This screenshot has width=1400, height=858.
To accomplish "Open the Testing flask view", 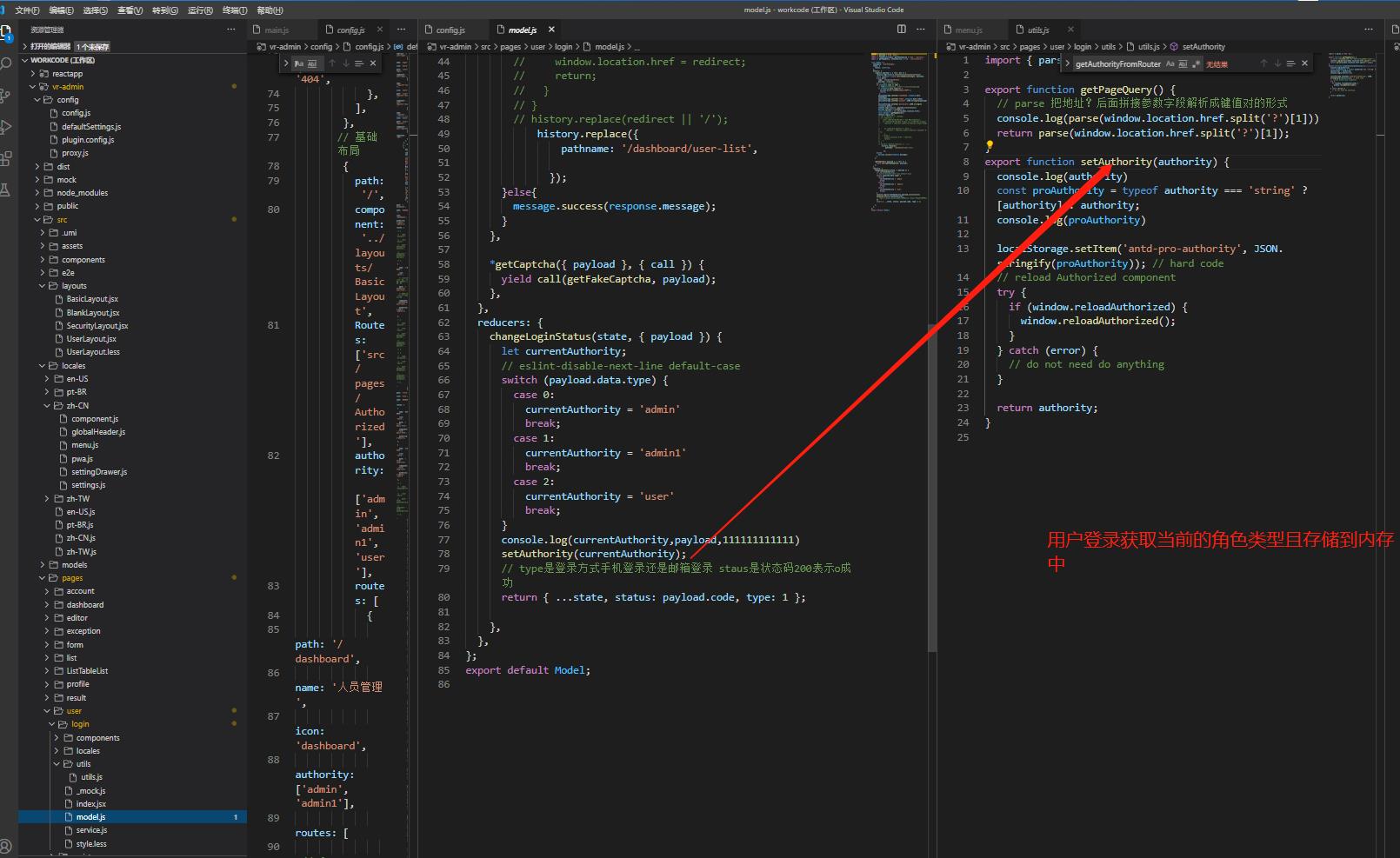I will (x=7, y=190).
